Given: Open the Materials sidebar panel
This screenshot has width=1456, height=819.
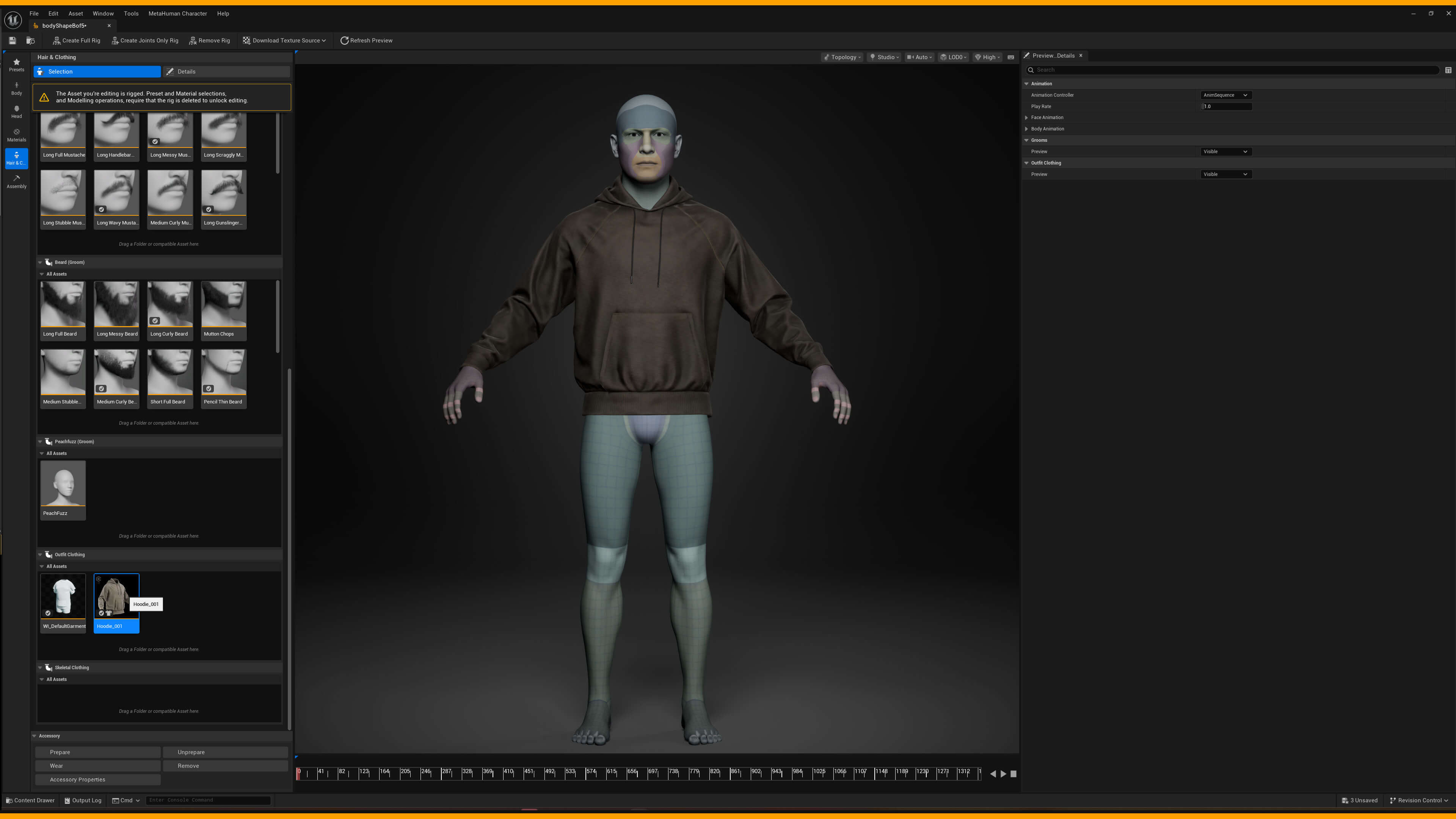Looking at the screenshot, I should 16,135.
